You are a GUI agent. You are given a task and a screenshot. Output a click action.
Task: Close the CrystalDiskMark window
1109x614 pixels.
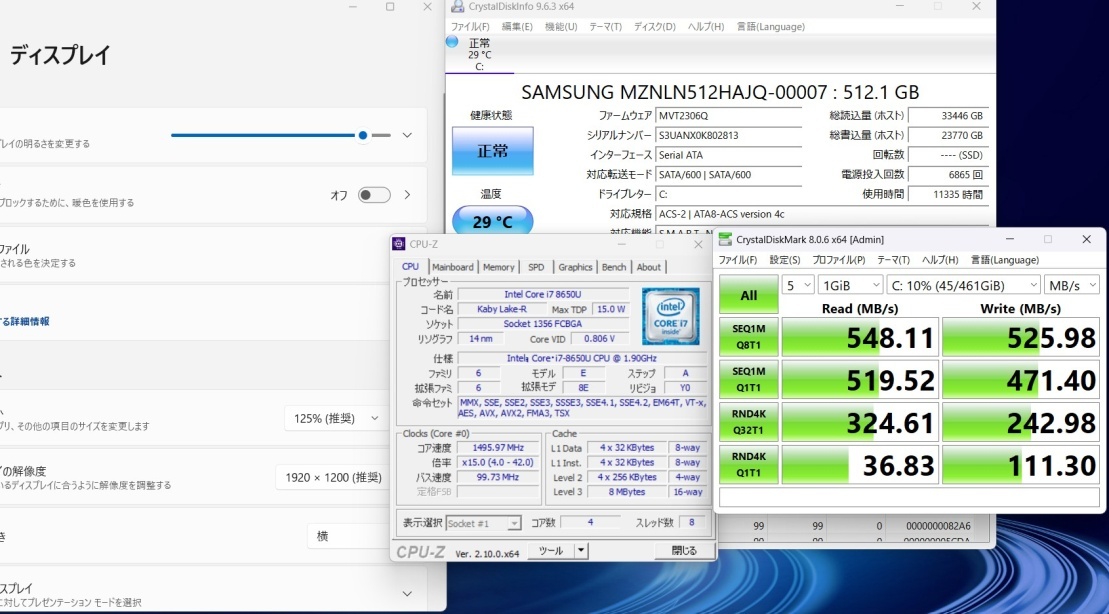tap(1086, 239)
